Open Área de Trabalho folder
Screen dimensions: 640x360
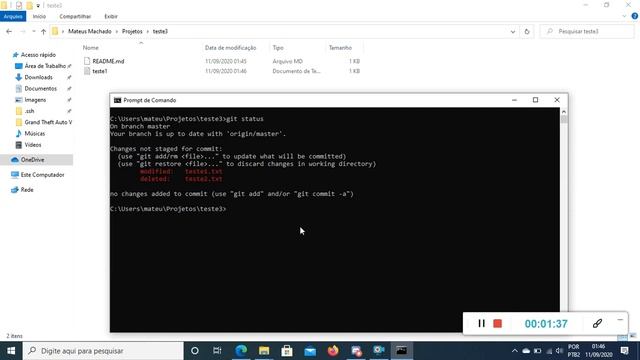point(45,66)
